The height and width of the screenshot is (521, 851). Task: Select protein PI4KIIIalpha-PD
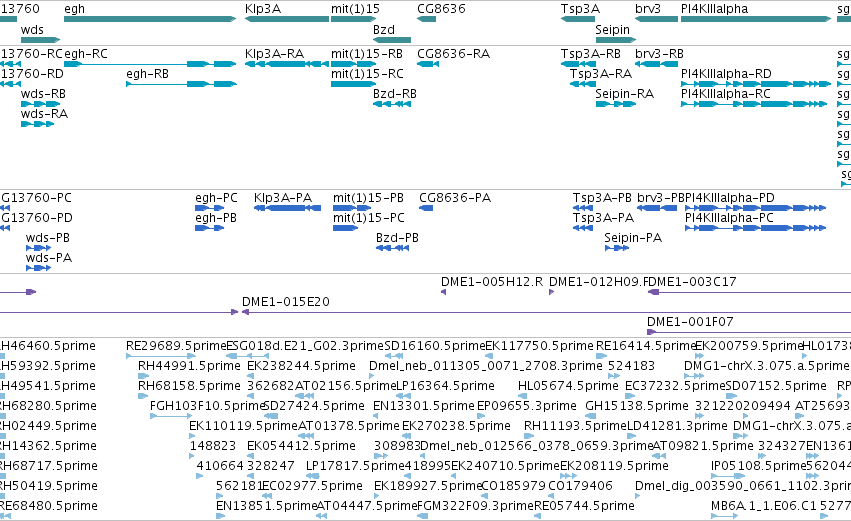click(755, 208)
